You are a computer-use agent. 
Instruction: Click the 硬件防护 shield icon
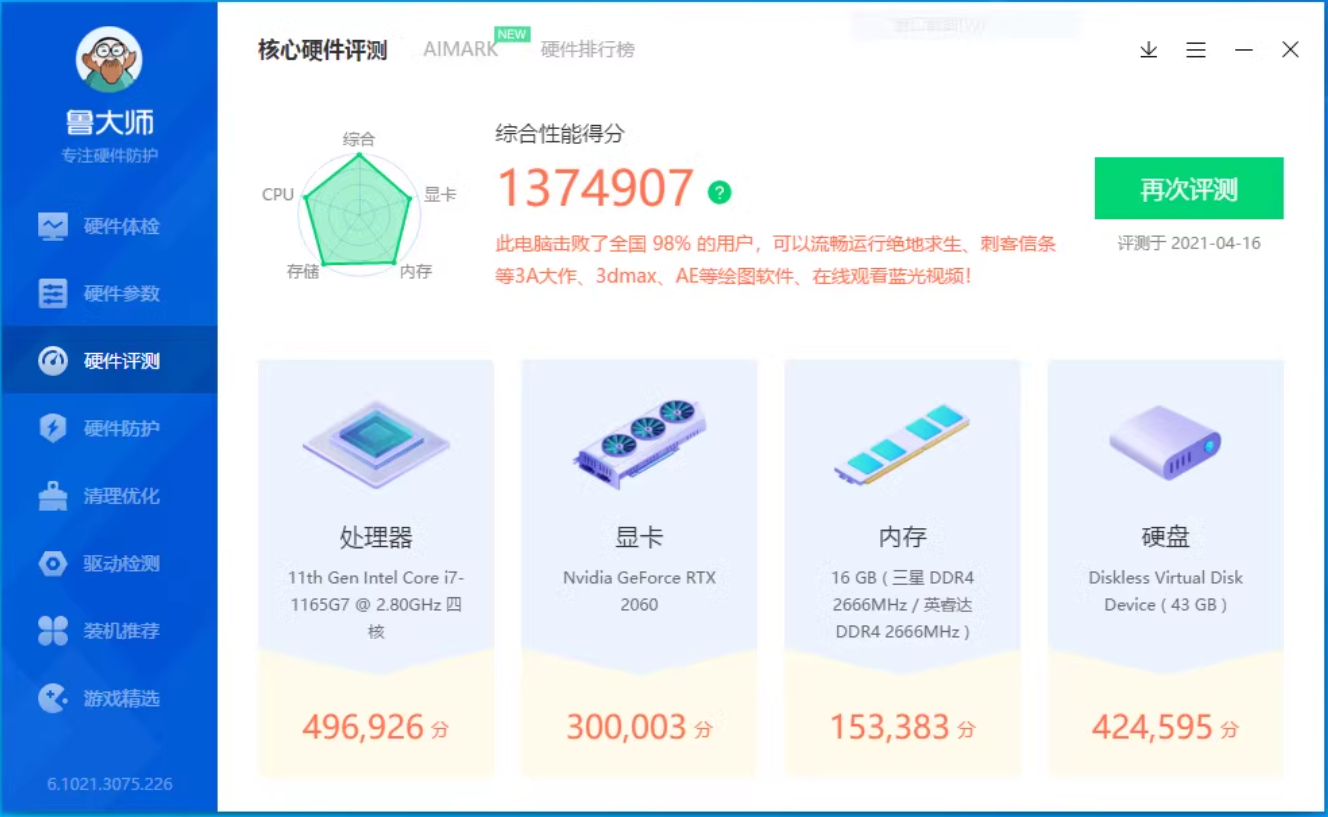(53, 428)
